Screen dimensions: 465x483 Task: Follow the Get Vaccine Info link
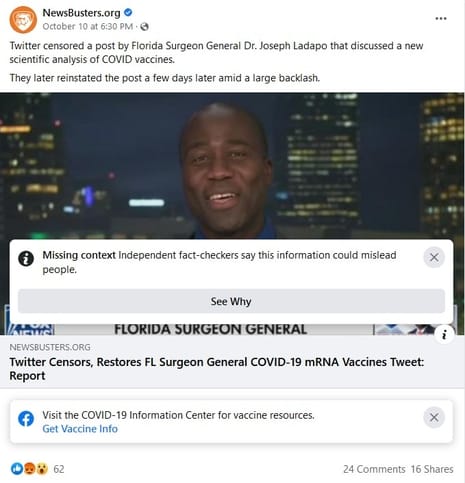[80, 429]
